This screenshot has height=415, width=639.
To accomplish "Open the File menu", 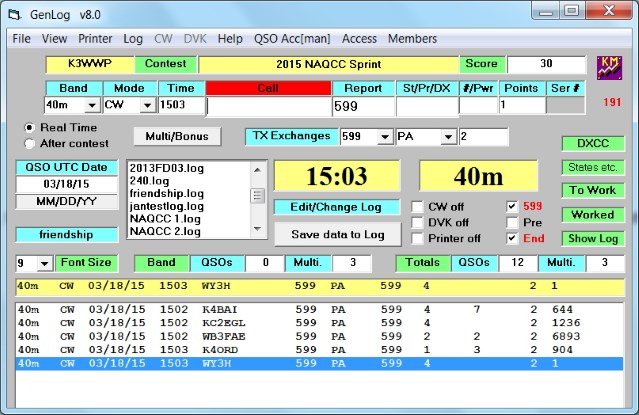I will point(21,38).
